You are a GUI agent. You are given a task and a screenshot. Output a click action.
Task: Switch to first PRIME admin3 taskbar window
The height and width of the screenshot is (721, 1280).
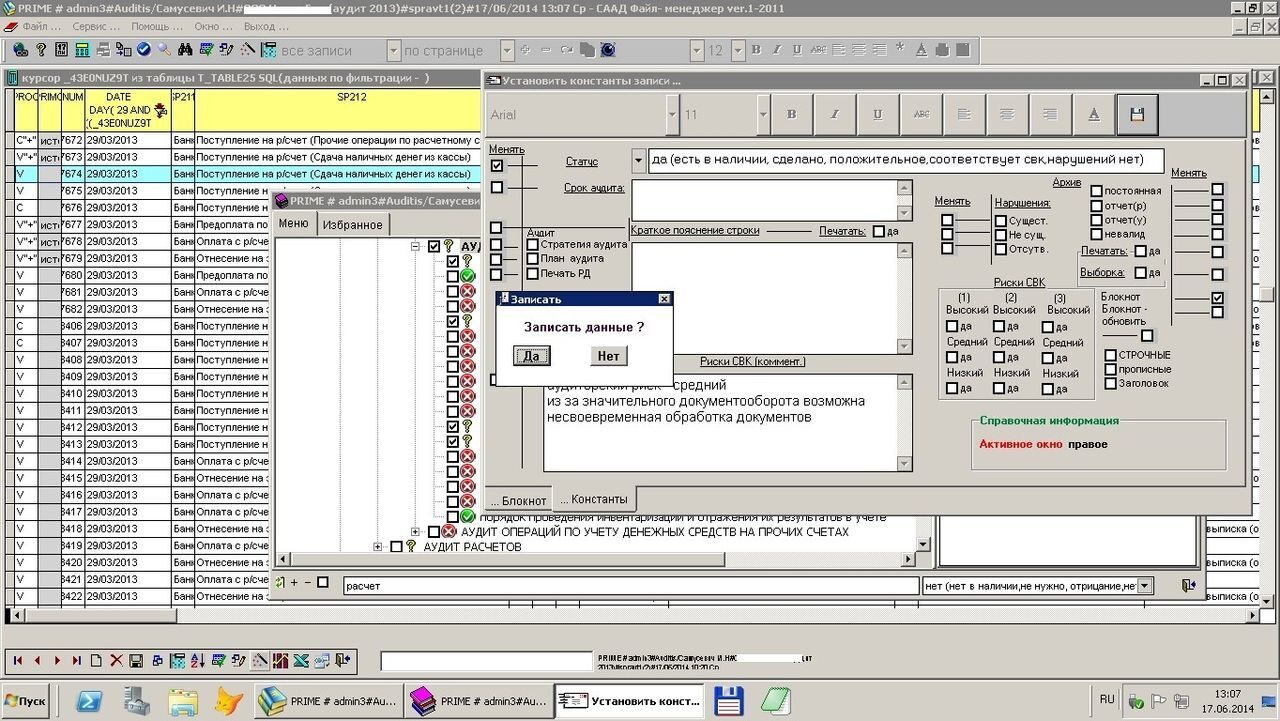pyautogui.click(x=328, y=701)
